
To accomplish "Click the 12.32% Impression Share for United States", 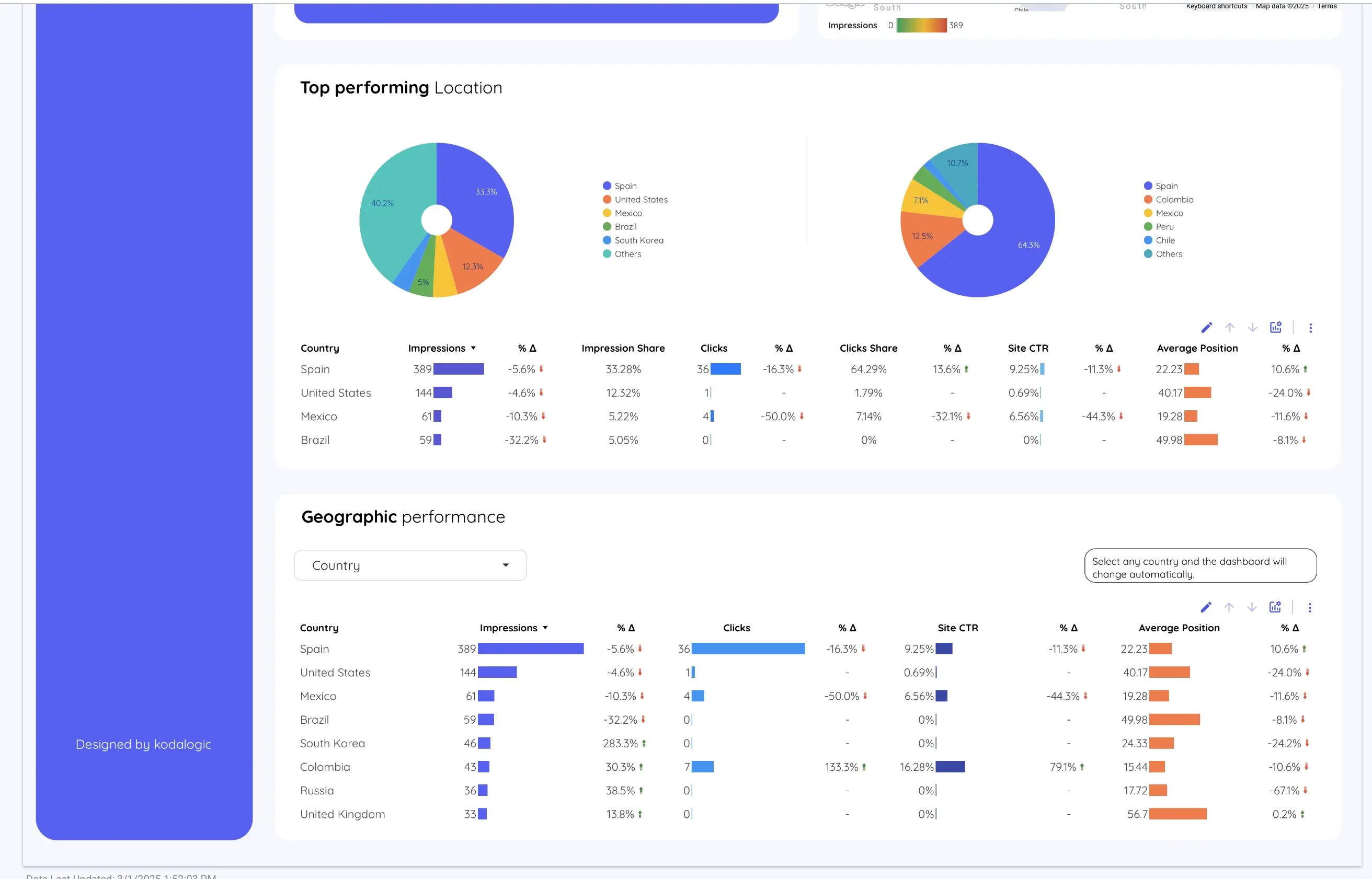I will 623,392.
